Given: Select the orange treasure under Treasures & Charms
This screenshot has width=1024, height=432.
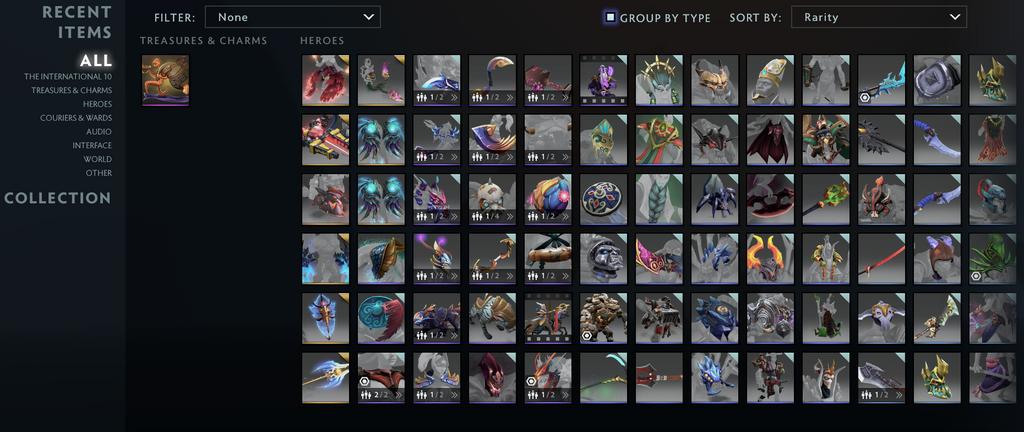Looking at the screenshot, I should point(165,80).
